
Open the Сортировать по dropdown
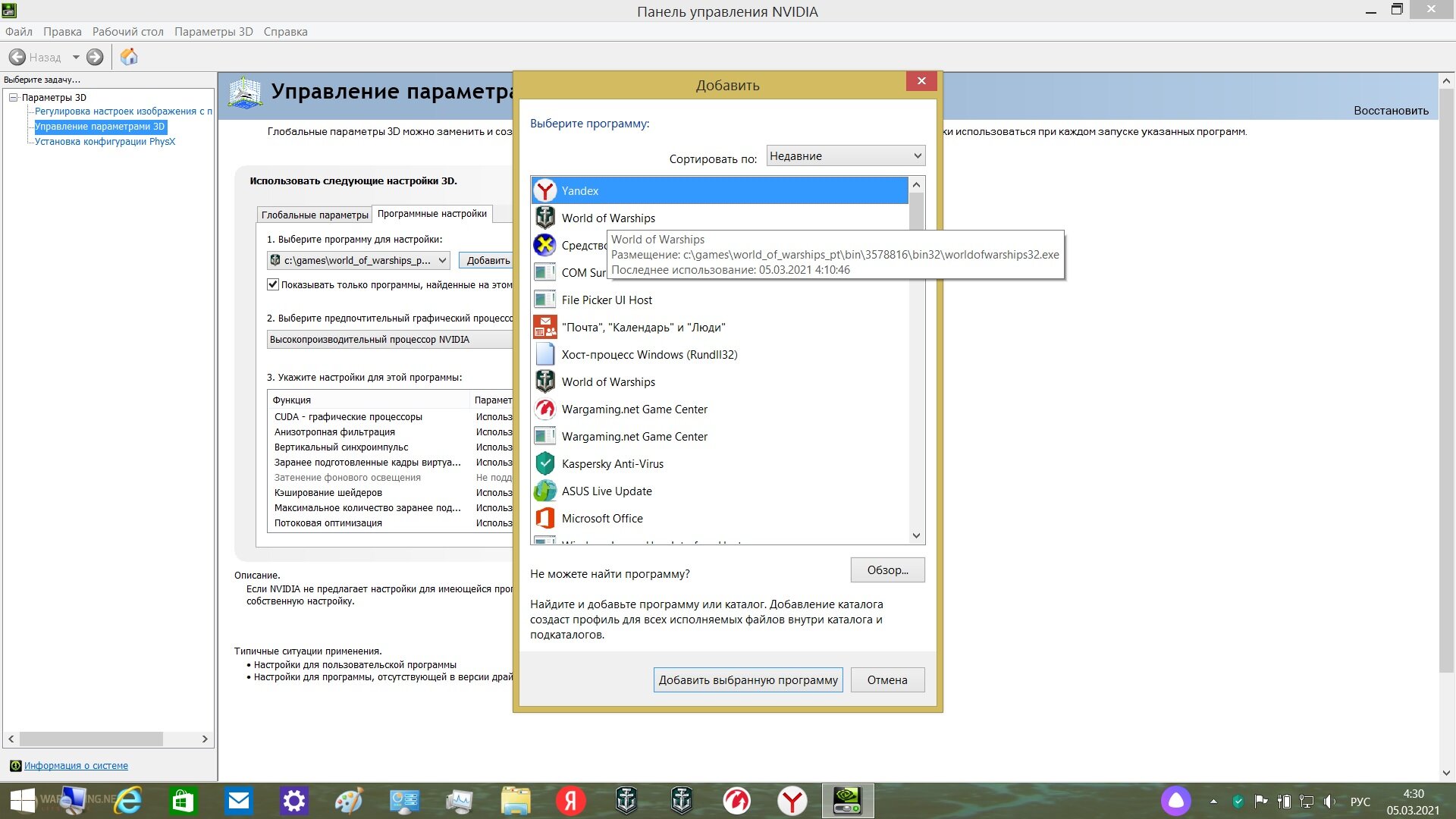(x=846, y=155)
